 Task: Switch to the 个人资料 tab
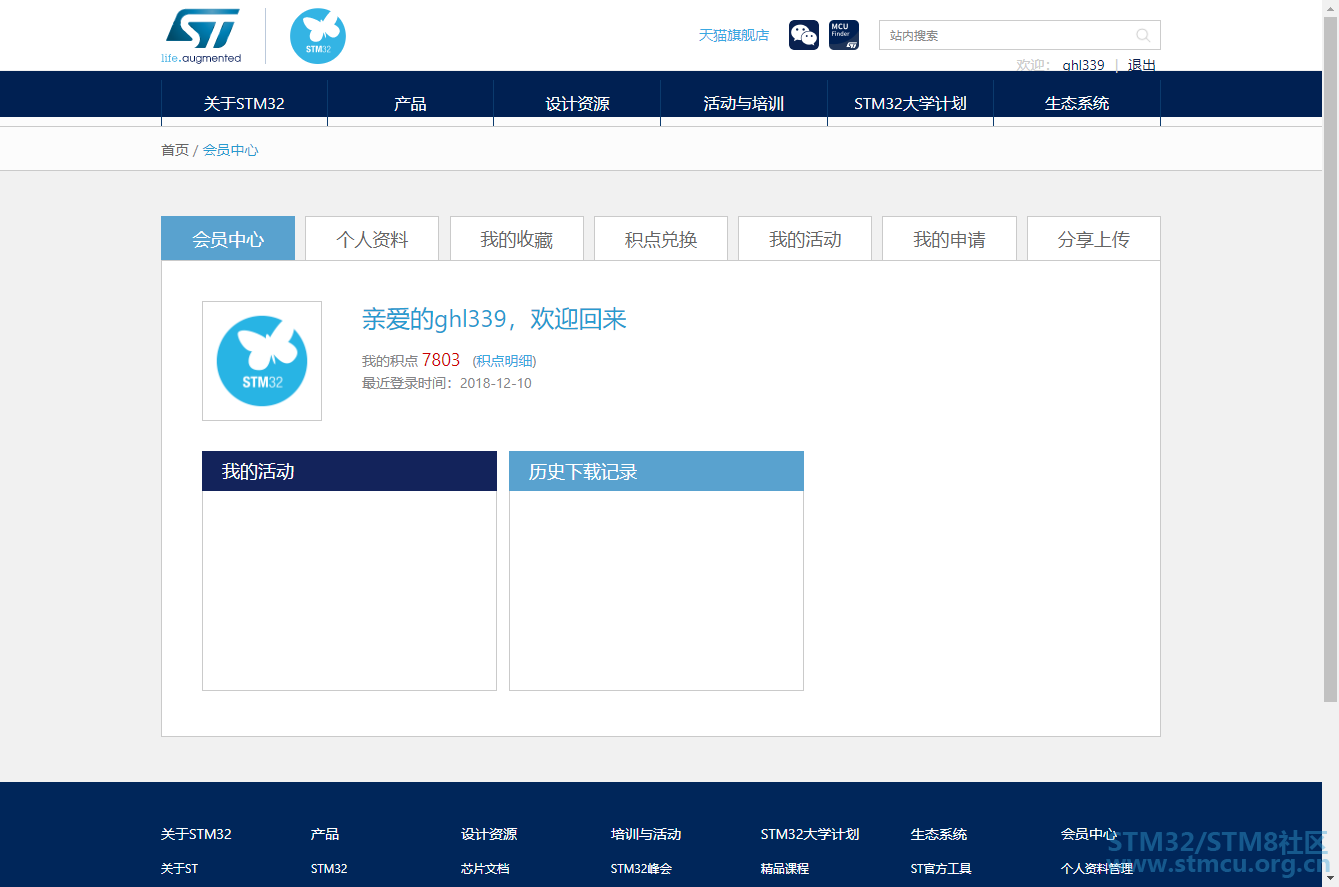tap(372, 239)
